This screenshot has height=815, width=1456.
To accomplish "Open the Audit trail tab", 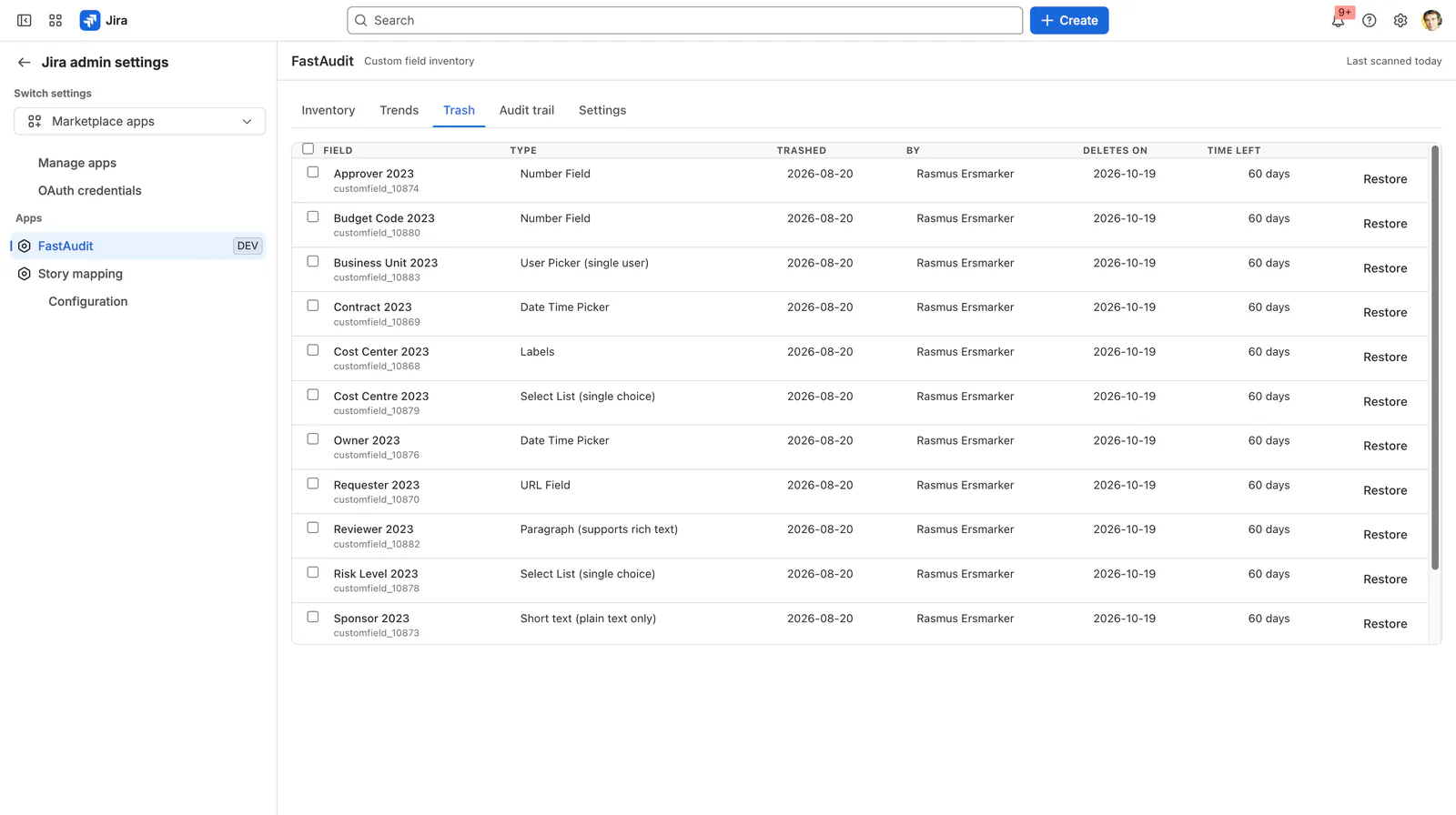I will 527,110.
